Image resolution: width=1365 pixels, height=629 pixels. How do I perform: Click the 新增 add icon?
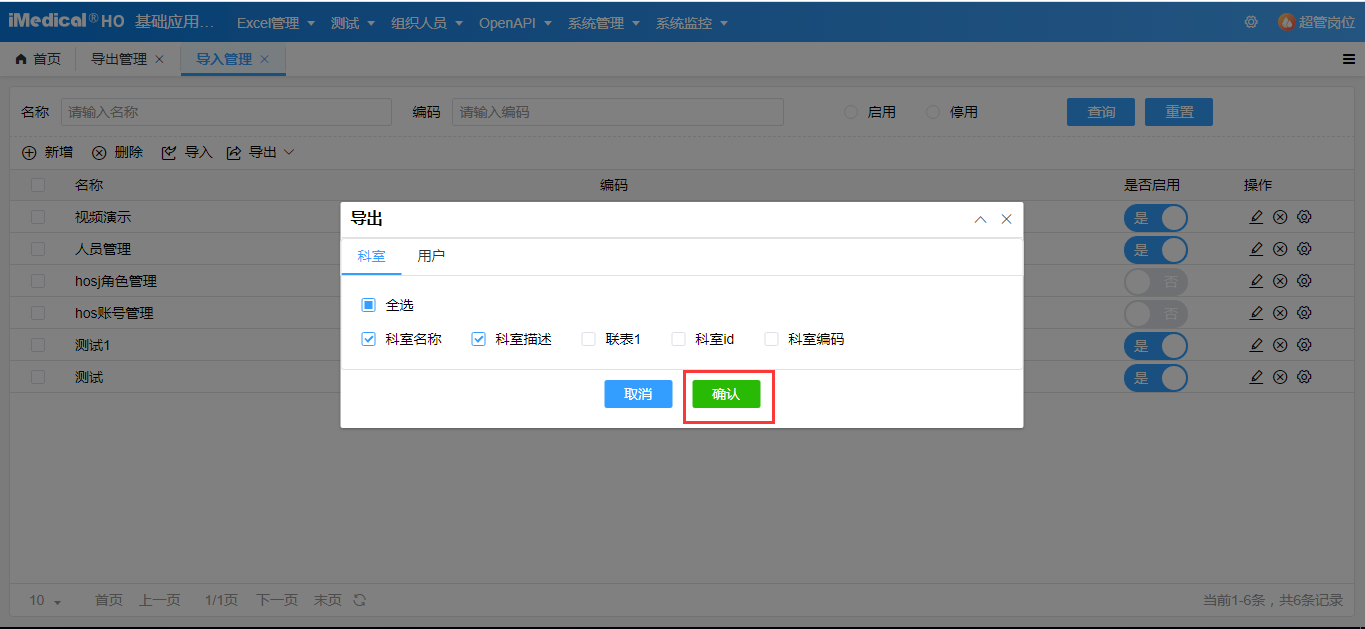(x=29, y=152)
